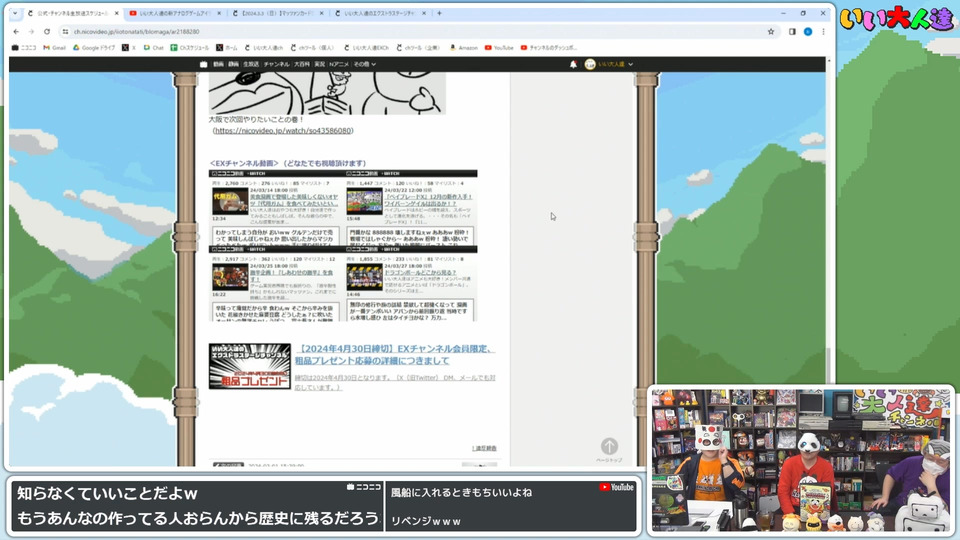
Task: Click the niconico TV logo in header
Action: (x=203, y=64)
